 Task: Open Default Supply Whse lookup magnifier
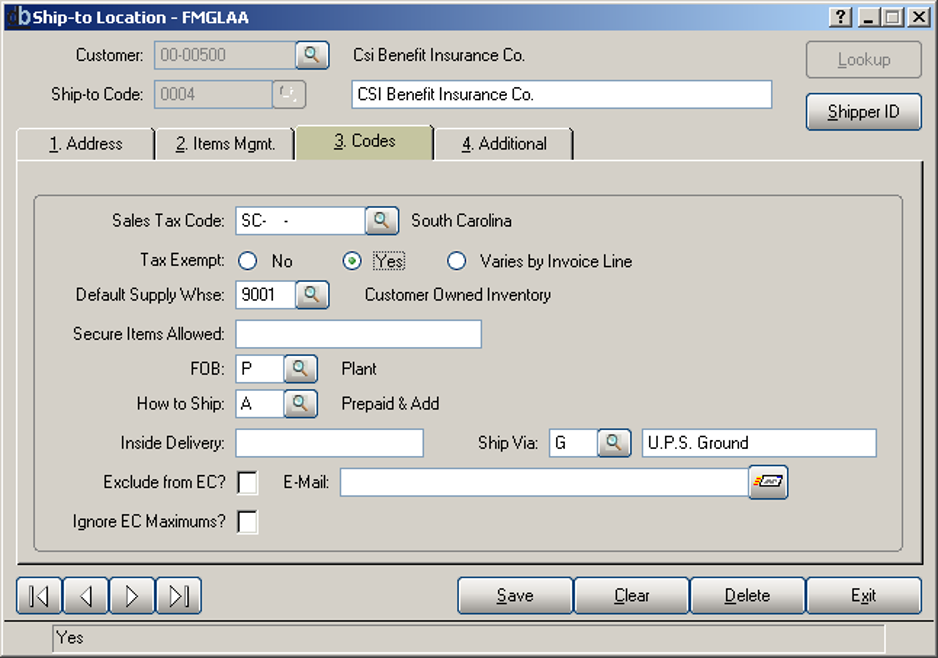312,295
